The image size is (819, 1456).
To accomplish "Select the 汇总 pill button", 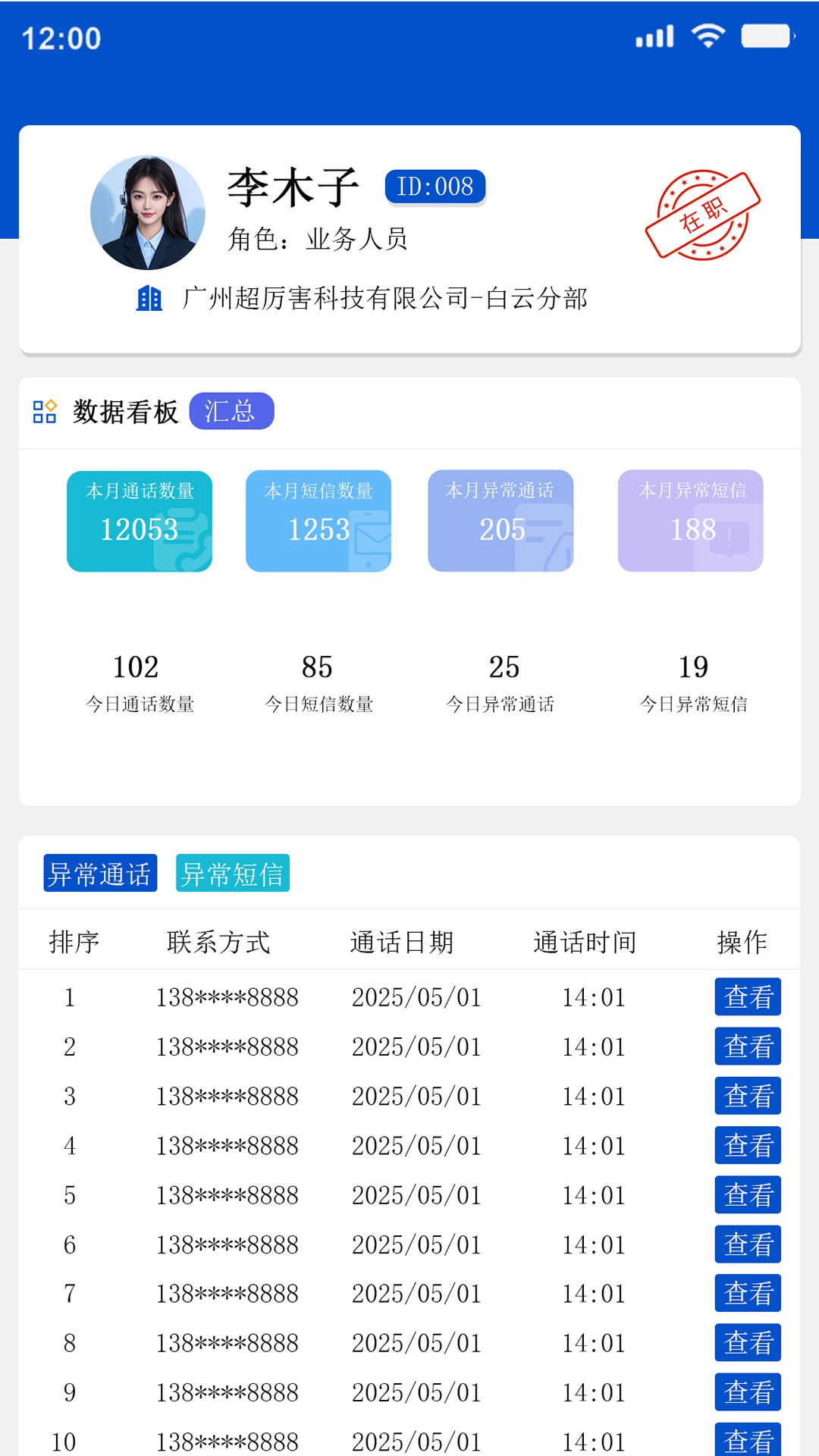I will 231,411.
